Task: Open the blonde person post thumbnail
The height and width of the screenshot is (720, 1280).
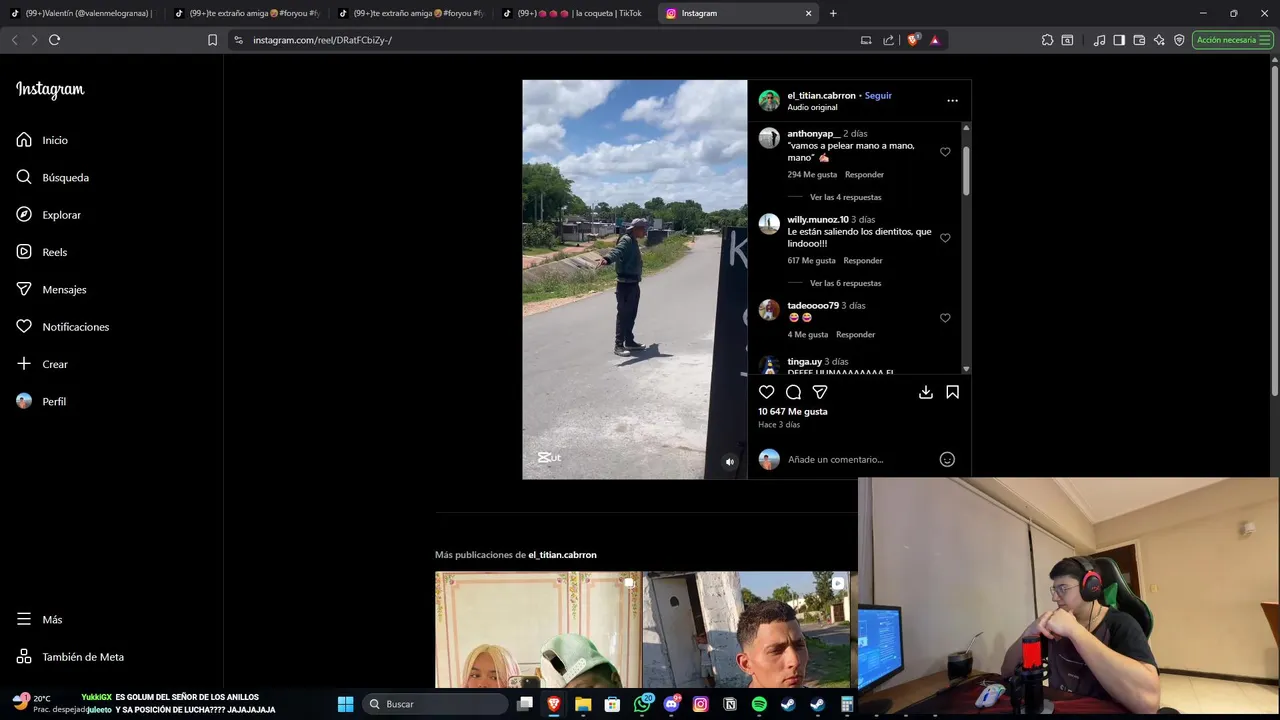Action: tap(538, 630)
